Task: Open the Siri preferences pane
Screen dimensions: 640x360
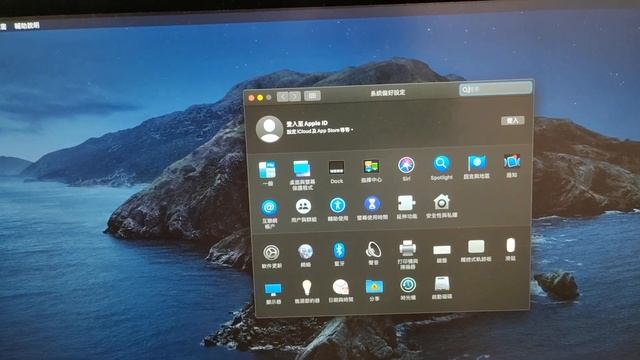Action: [406, 165]
